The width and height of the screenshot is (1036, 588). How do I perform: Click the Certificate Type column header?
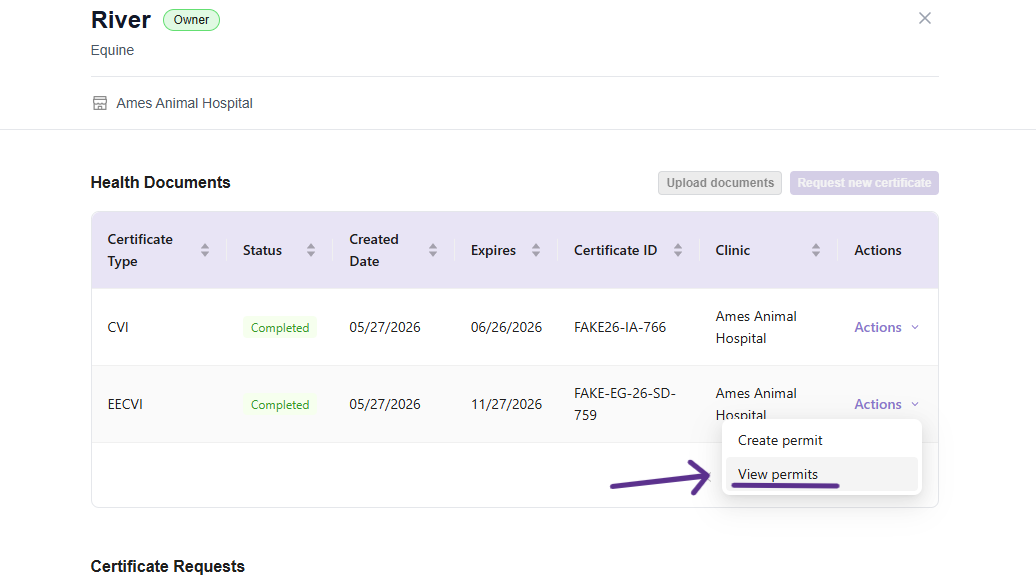pos(159,250)
